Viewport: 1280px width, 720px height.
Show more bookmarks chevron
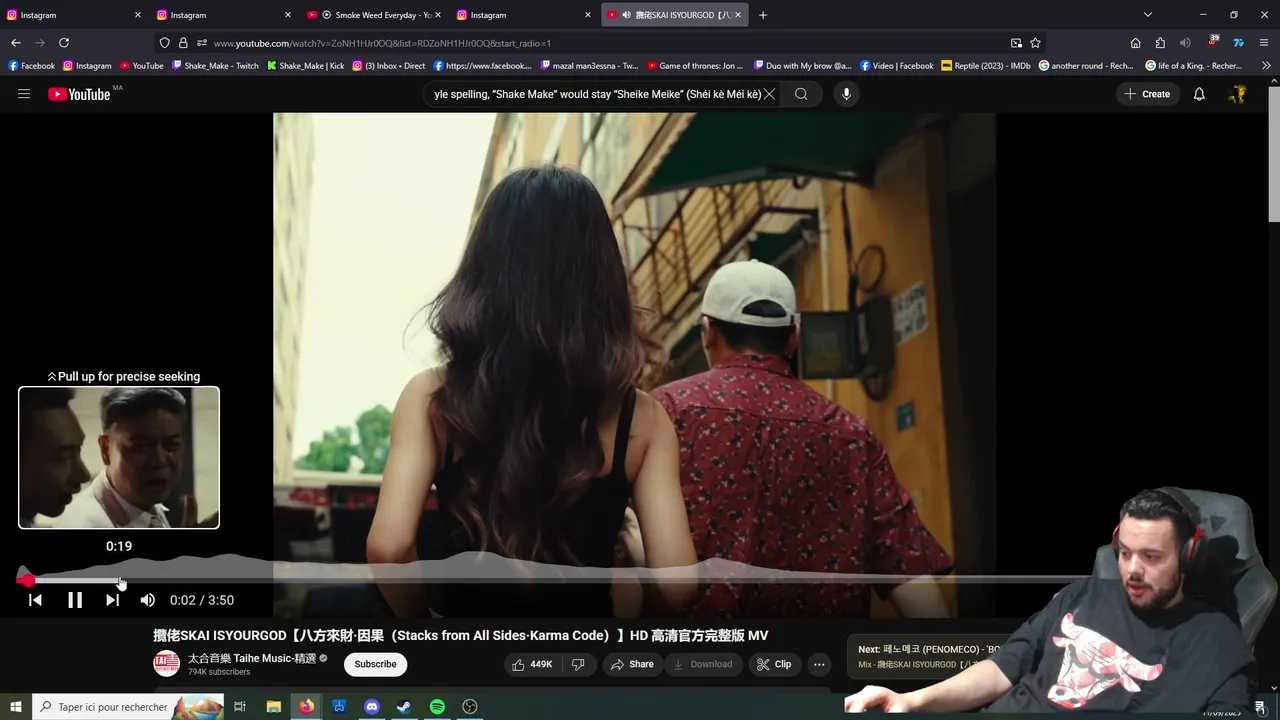tap(1266, 66)
